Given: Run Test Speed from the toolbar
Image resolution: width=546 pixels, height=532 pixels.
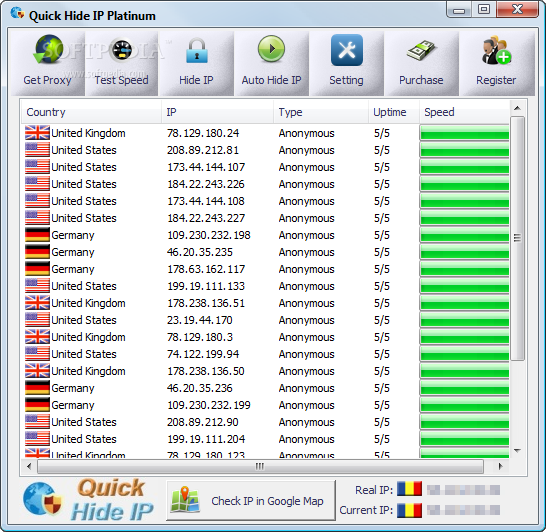Looking at the screenshot, I should click(122, 64).
